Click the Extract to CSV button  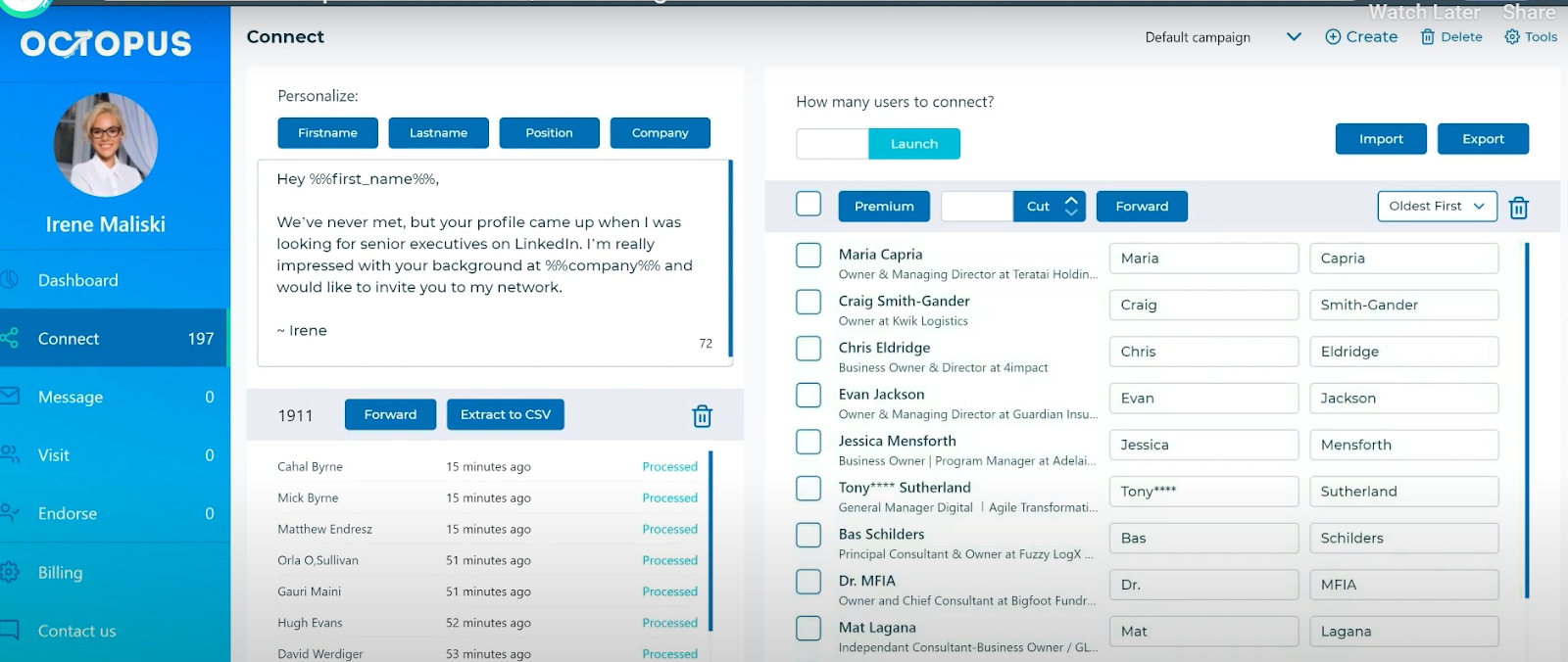point(505,414)
